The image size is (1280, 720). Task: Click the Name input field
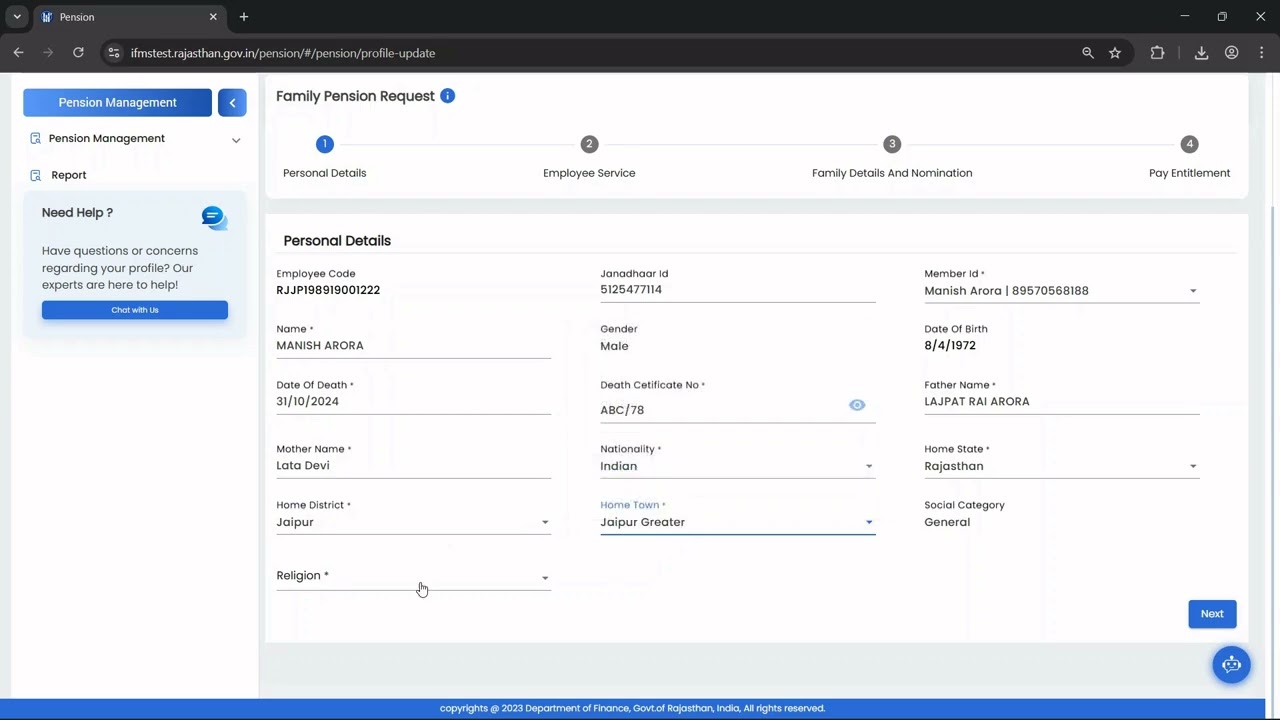(x=413, y=346)
